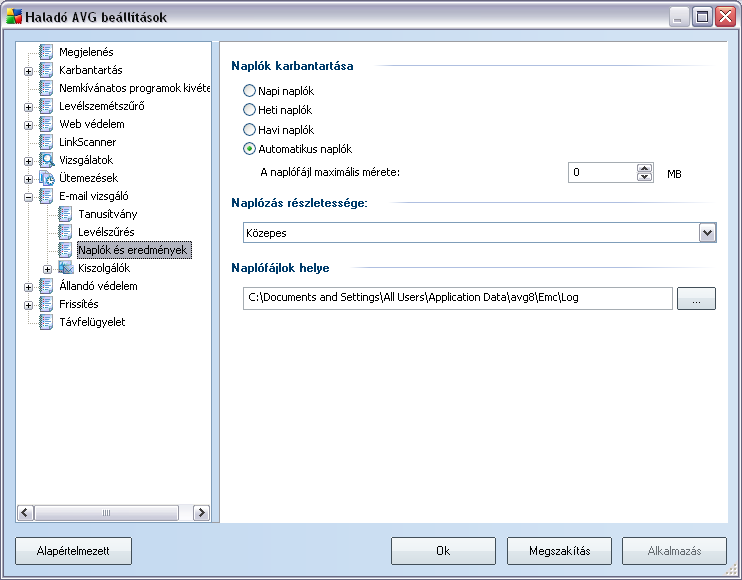This screenshot has width=742, height=580.
Task: Decrease the max log size value
Action: point(644,177)
